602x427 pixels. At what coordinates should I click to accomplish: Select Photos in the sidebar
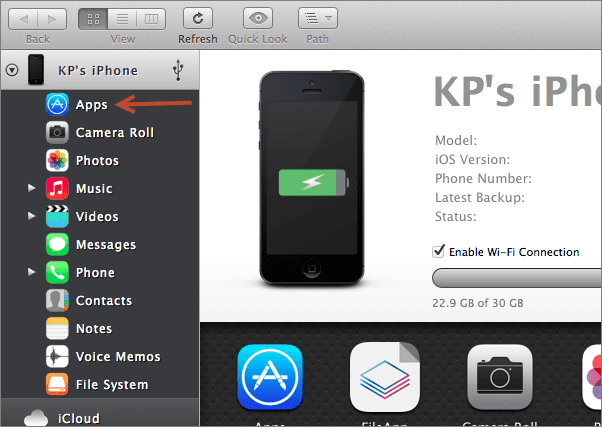click(97, 161)
